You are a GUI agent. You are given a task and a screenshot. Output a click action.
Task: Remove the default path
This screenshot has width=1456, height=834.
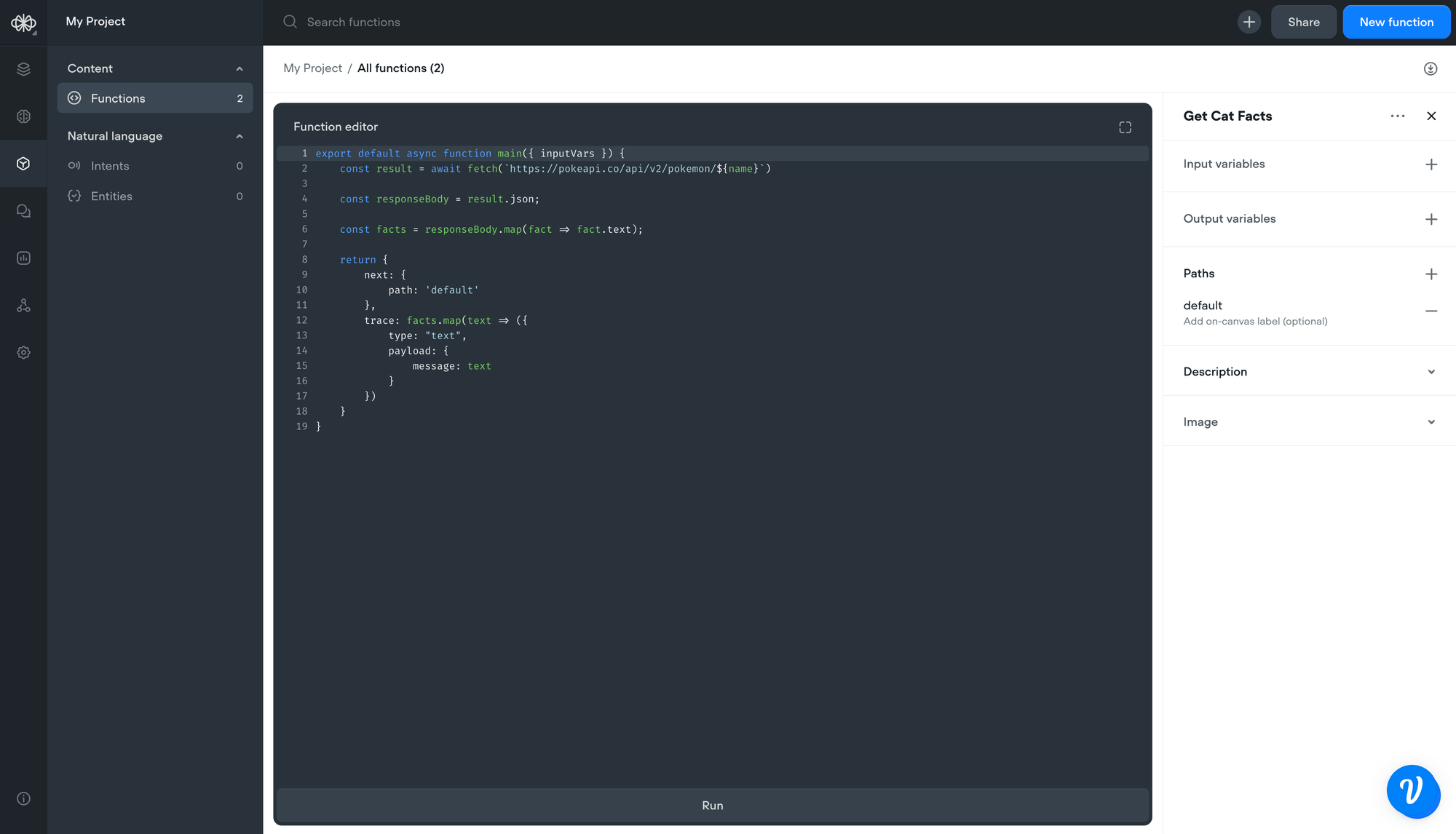(x=1431, y=311)
